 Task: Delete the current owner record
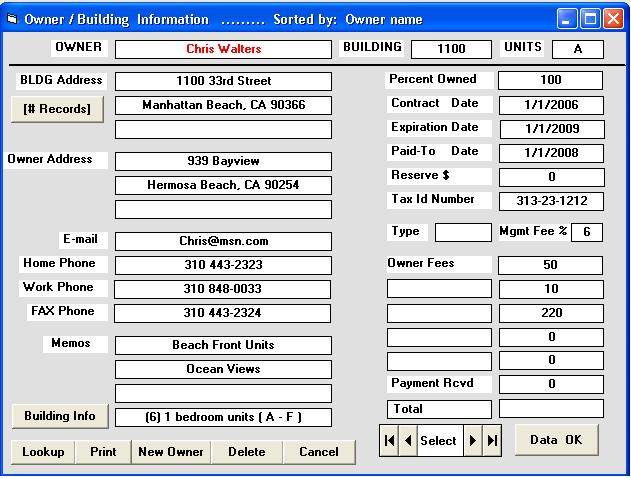[x=246, y=452]
